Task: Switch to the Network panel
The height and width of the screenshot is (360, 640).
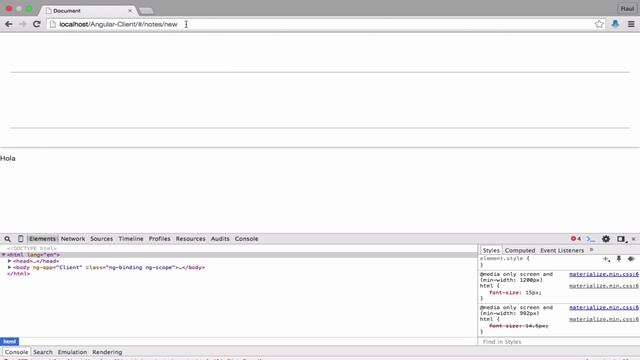Action: pyautogui.click(x=73, y=239)
